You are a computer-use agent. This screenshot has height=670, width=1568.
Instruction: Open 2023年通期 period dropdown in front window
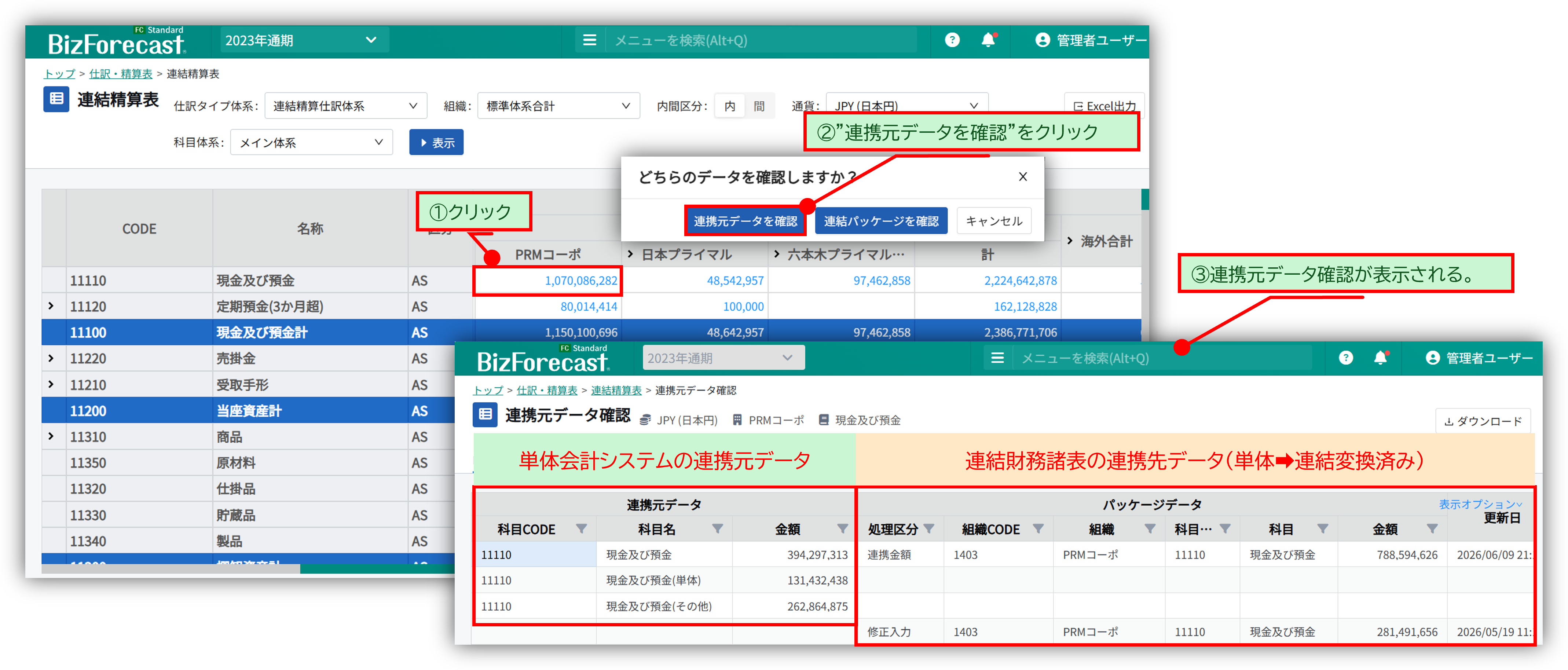pyautogui.click(x=723, y=358)
